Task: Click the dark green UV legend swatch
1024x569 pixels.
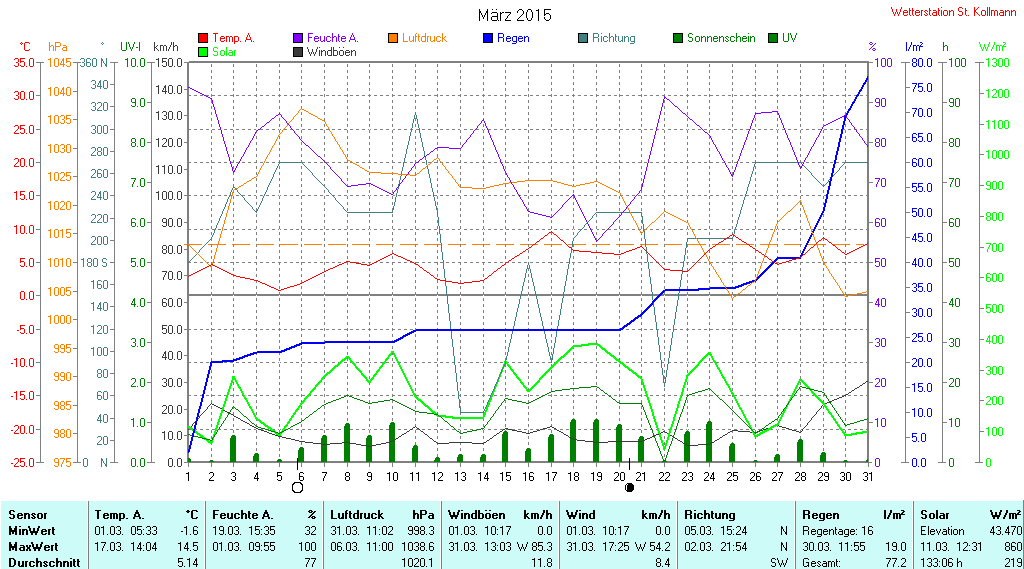Action: pyautogui.click(x=773, y=39)
